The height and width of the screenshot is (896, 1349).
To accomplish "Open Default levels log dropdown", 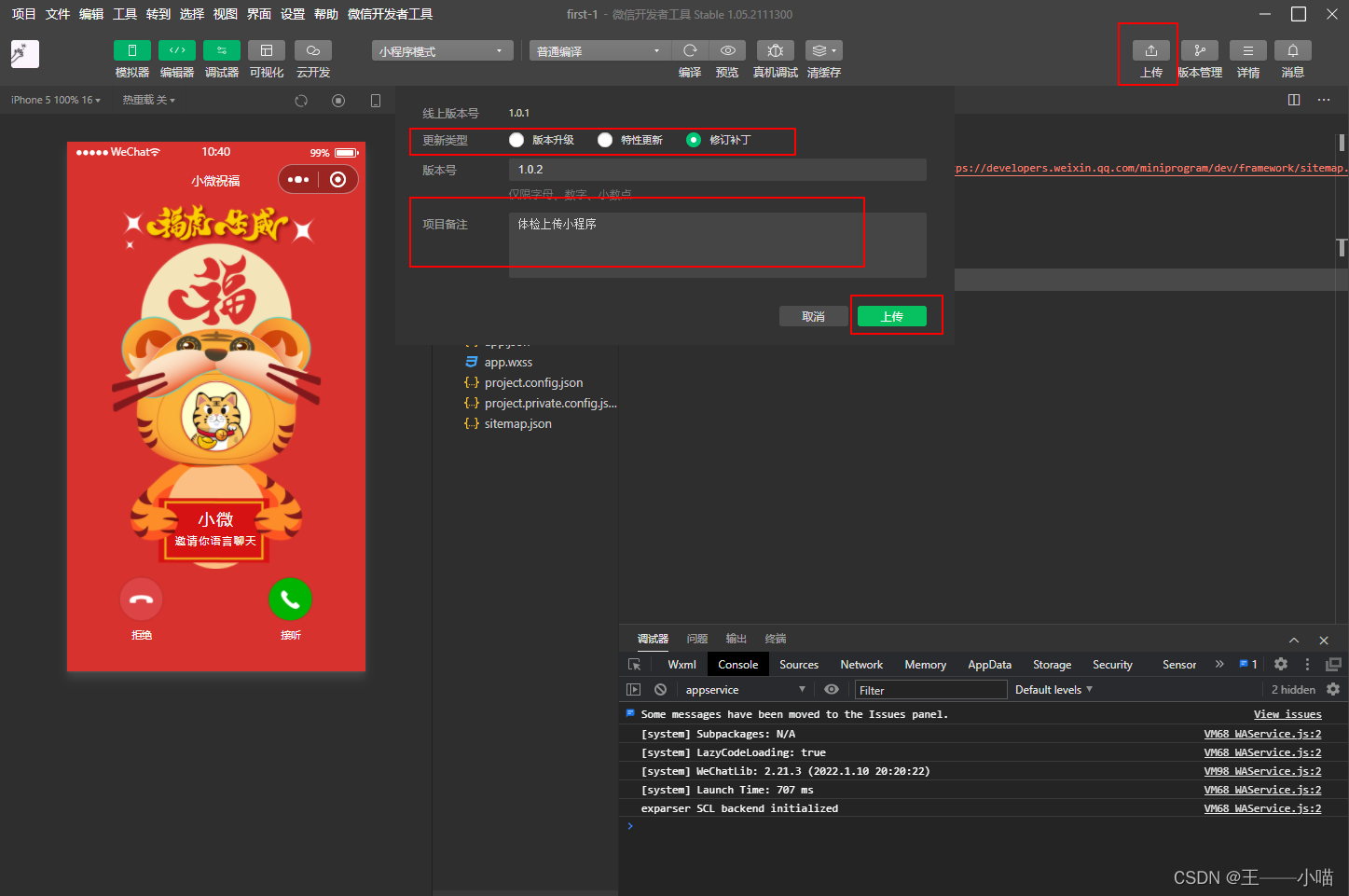I will (x=1053, y=690).
